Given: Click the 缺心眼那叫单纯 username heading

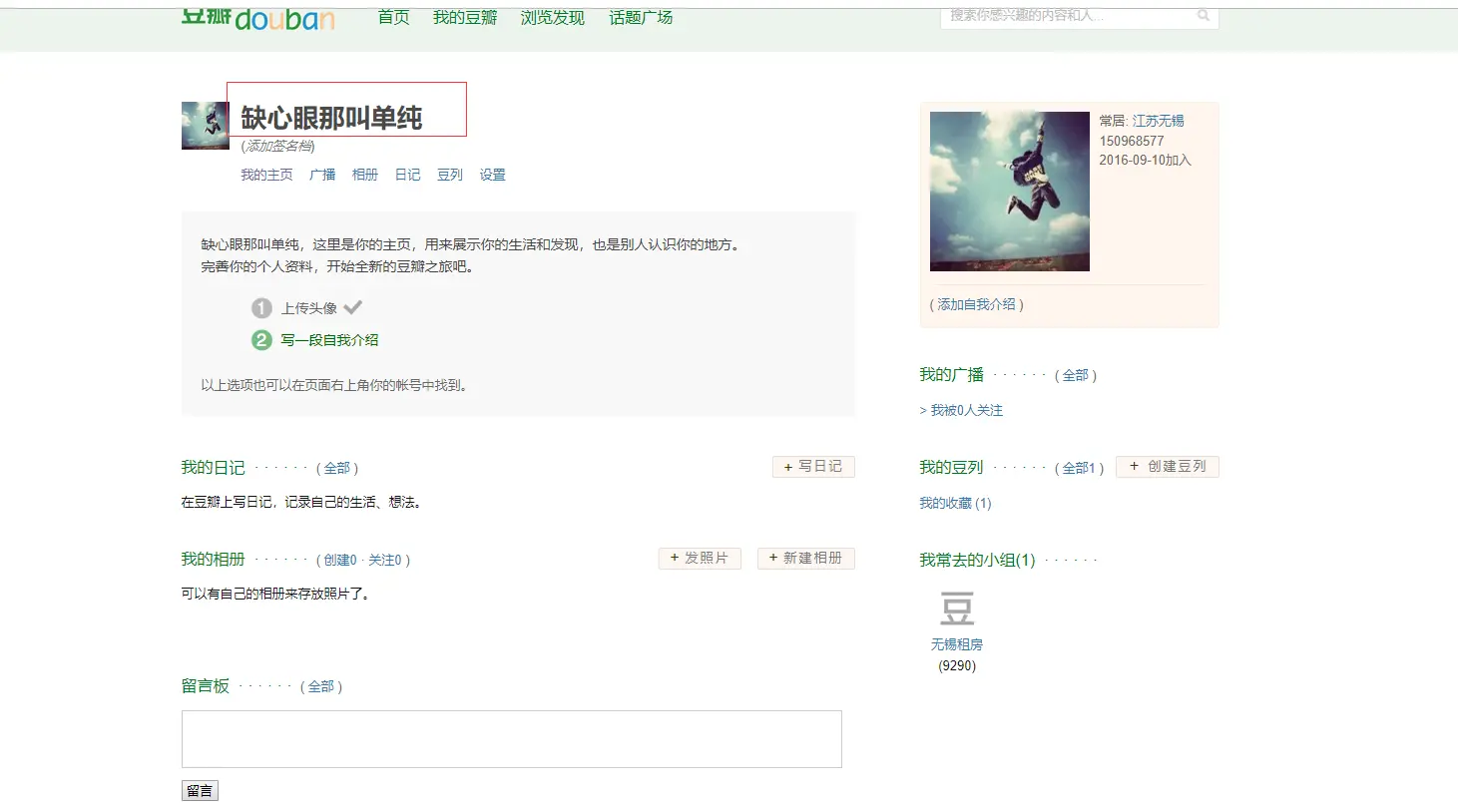Looking at the screenshot, I should 331,118.
